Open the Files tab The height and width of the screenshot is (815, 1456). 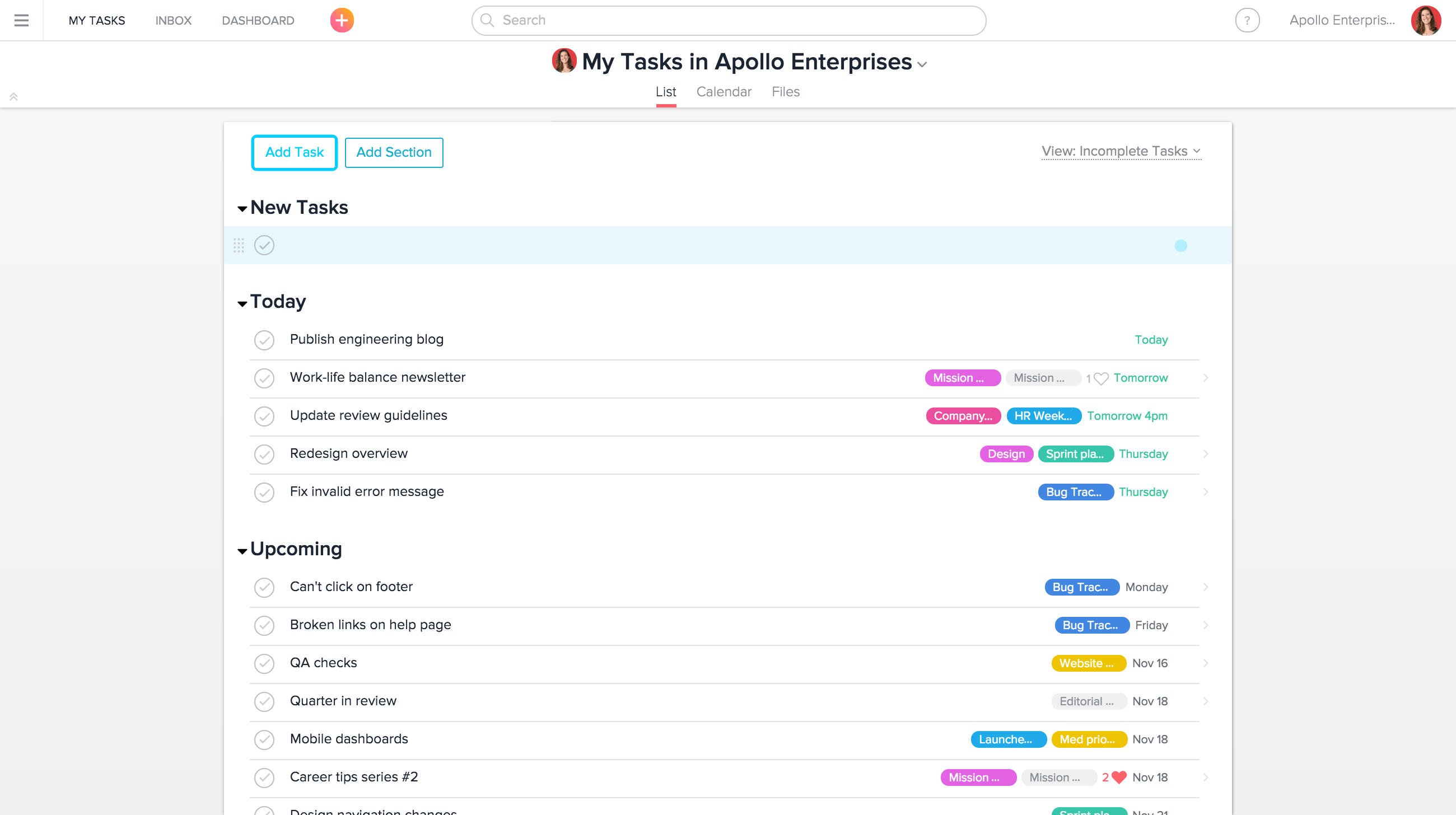785,91
